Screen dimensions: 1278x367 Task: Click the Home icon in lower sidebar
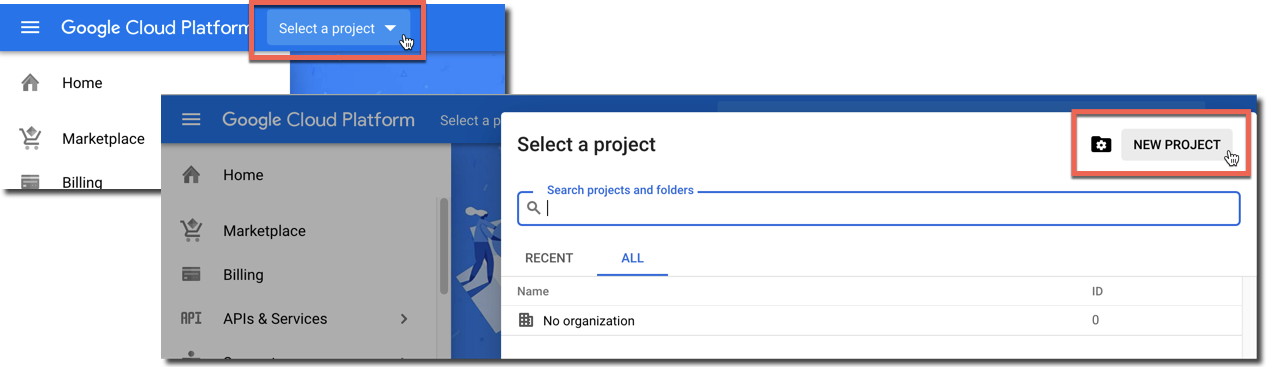(191, 175)
